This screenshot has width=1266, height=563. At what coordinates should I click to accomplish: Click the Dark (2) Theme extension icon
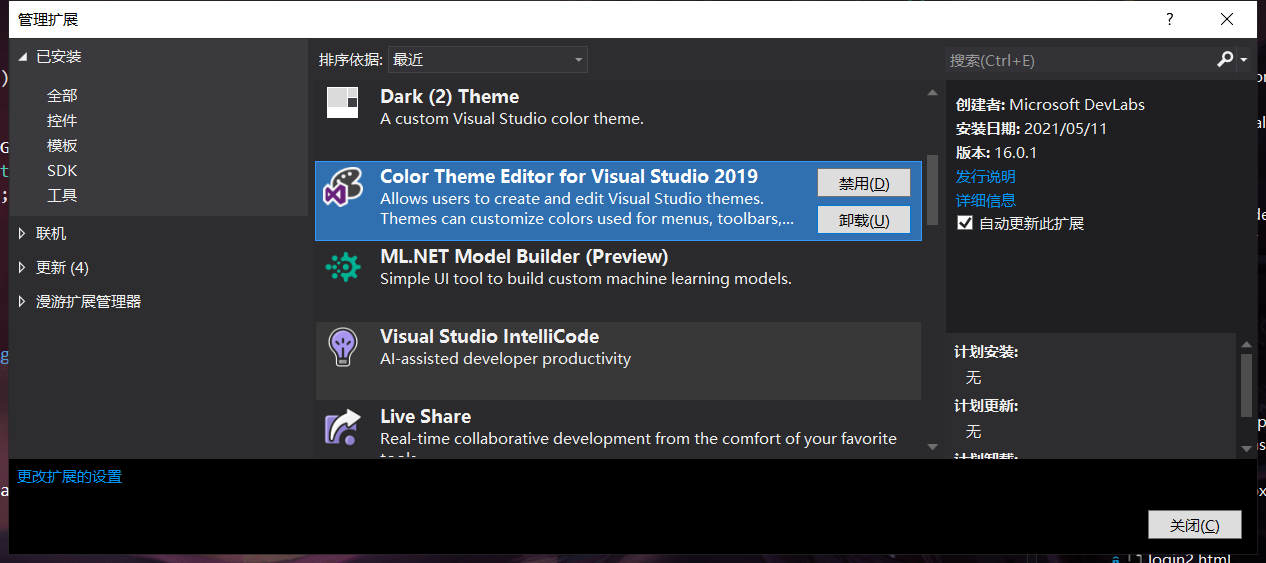(x=343, y=102)
